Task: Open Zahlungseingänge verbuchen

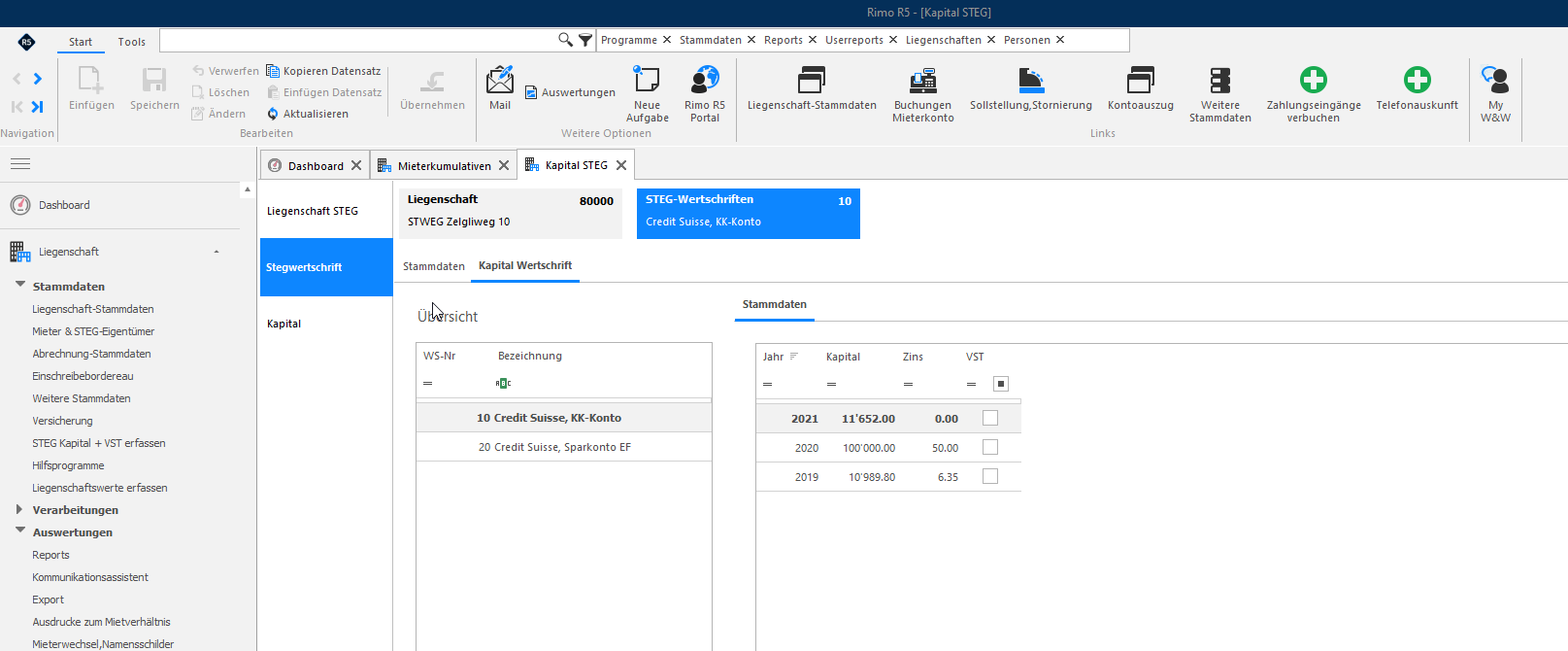Action: click(1314, 94)
